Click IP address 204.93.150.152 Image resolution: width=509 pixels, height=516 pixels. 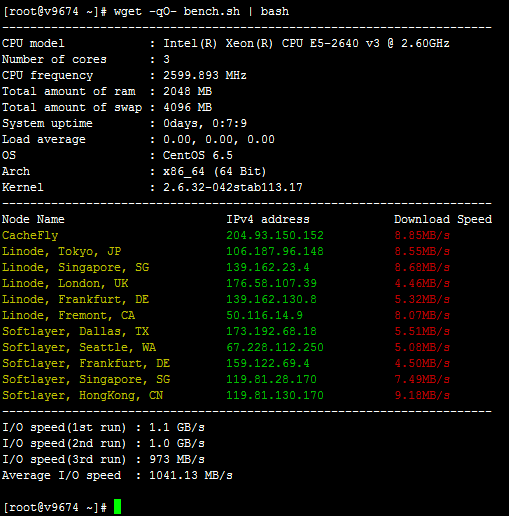pos(275,235)
